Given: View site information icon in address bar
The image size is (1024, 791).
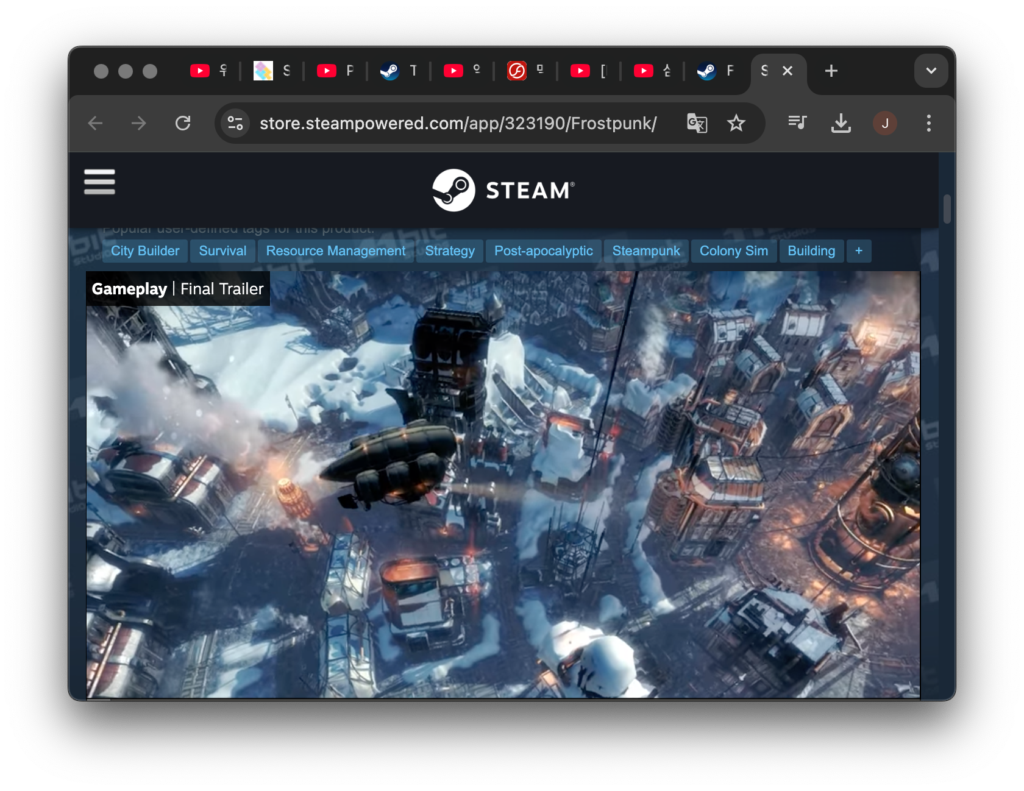Looking at the screenshot, I should 235,123.
